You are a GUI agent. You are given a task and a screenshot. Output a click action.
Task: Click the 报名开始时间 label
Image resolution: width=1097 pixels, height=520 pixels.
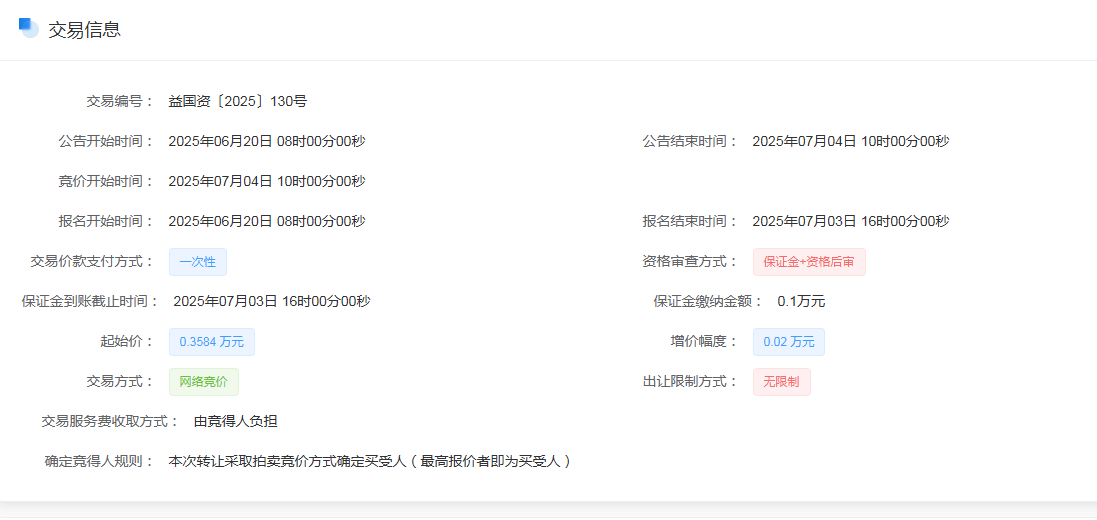[106, 221]
